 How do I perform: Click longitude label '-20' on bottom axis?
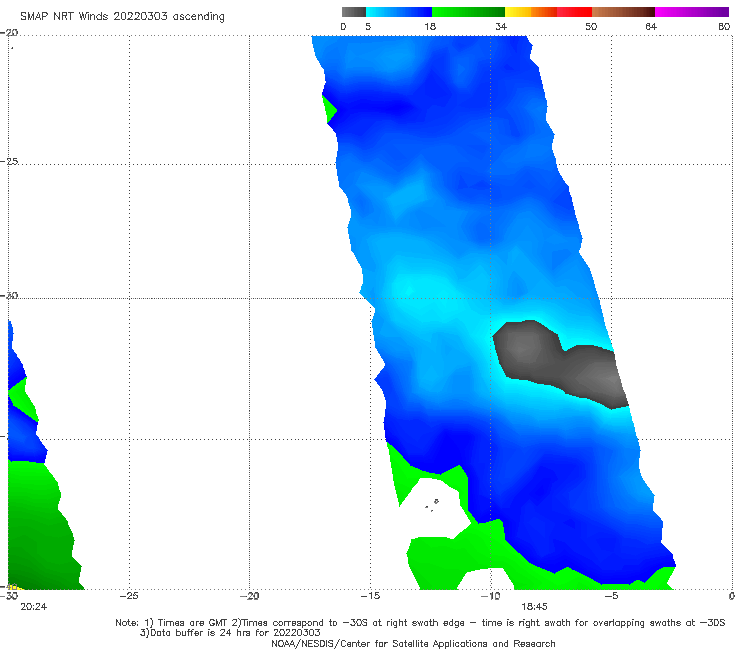click(249, 596)
